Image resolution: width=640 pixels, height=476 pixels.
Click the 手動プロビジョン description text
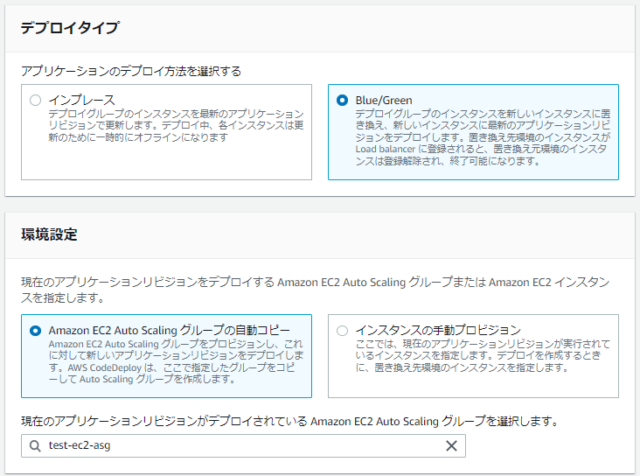482,356
